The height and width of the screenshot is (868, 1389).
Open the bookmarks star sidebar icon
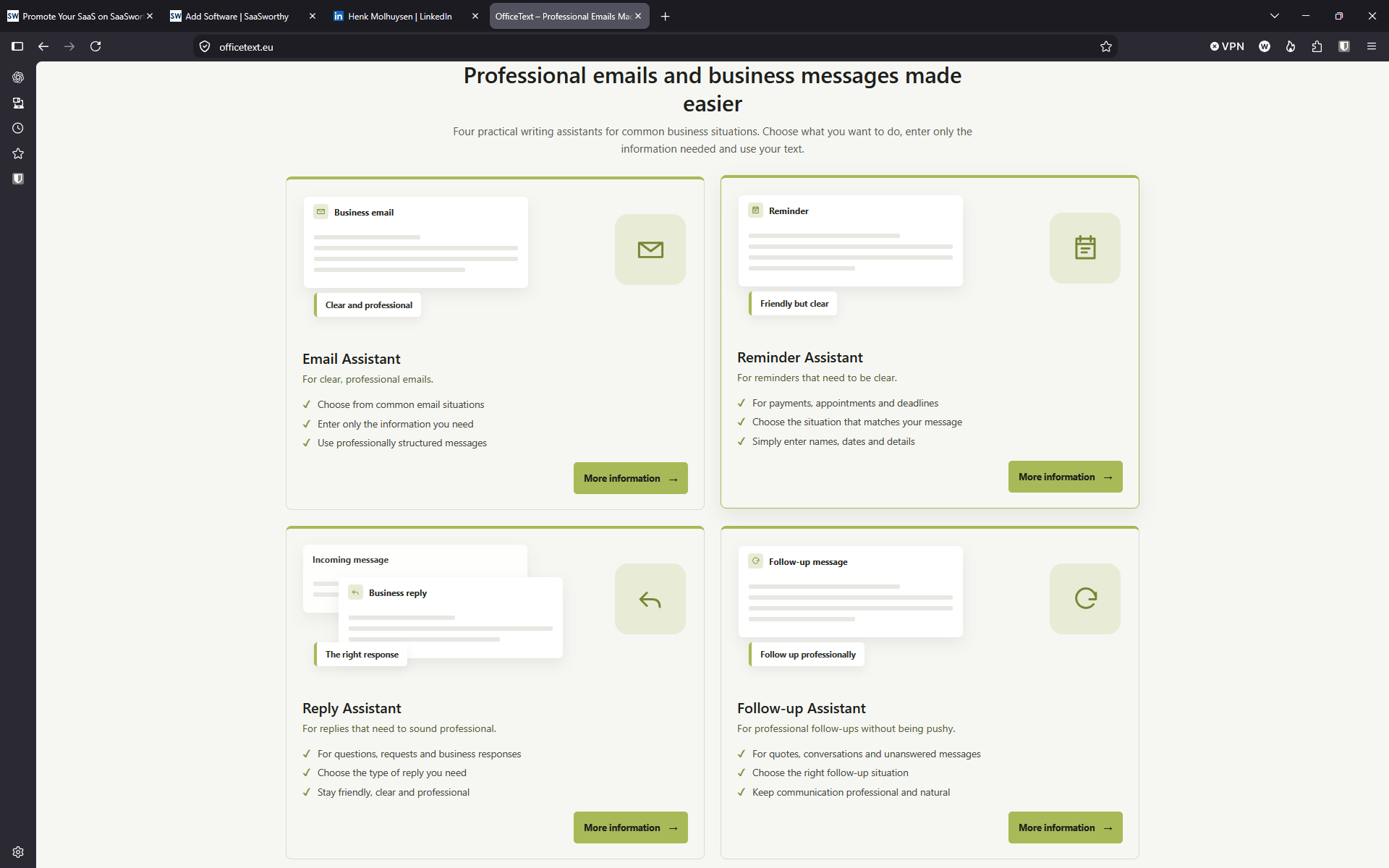(18, 153)
